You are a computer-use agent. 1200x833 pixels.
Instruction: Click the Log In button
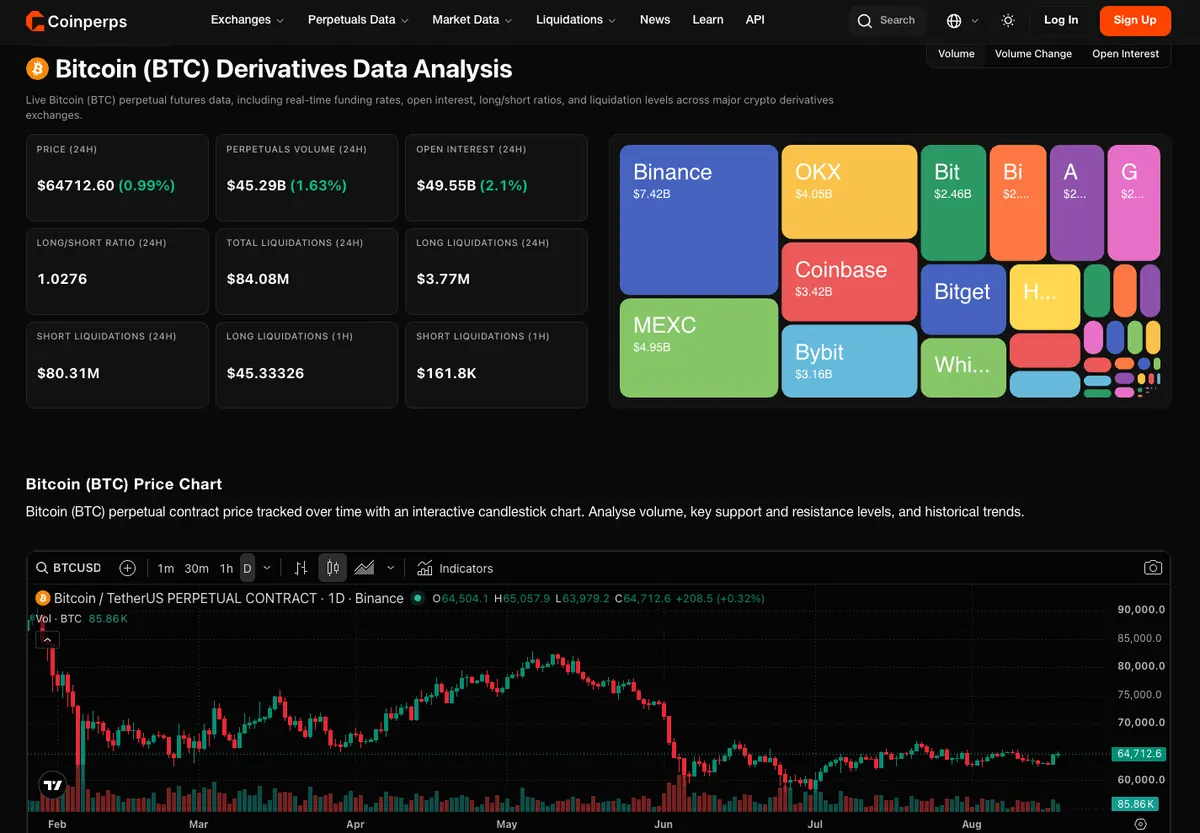point(1061,20)
